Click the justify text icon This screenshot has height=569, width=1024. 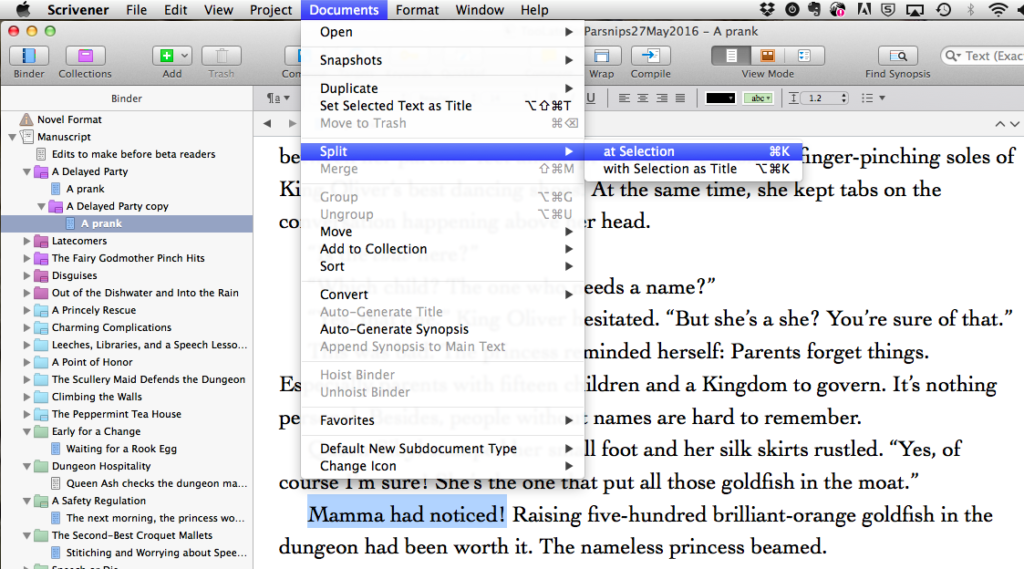point(680,98)
